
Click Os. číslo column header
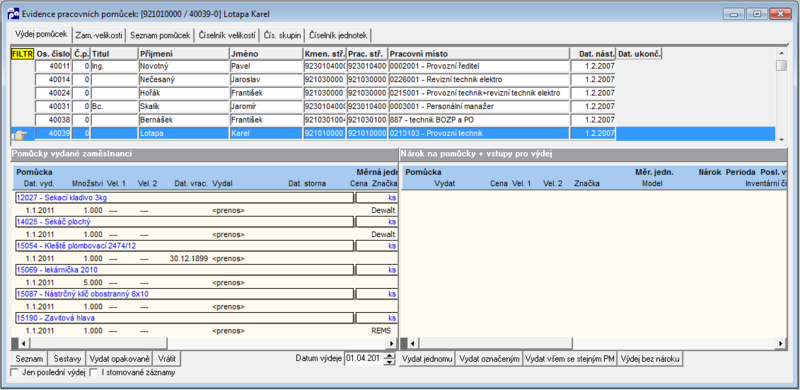[x=53, y=54]
